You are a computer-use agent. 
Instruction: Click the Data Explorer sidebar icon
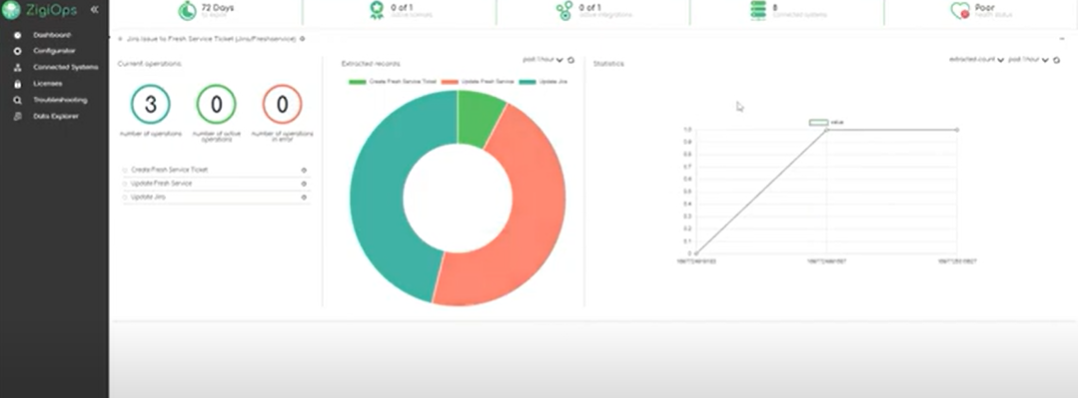[x=18, y=116]
